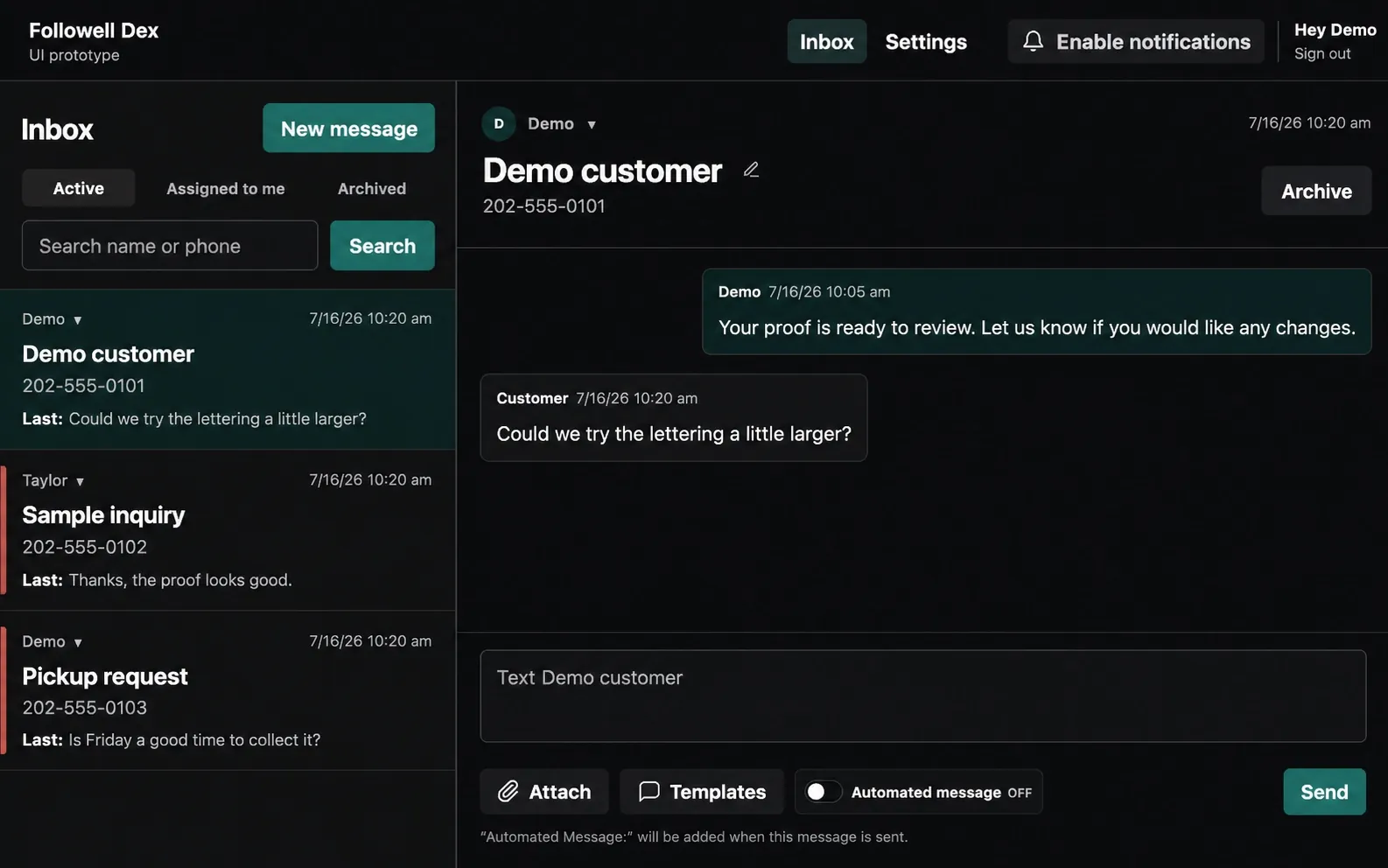The height and width of the screenshot is (868, 1388).
Task: Click the 202-555-0103 phone number
Action: (x=85, y=708)
